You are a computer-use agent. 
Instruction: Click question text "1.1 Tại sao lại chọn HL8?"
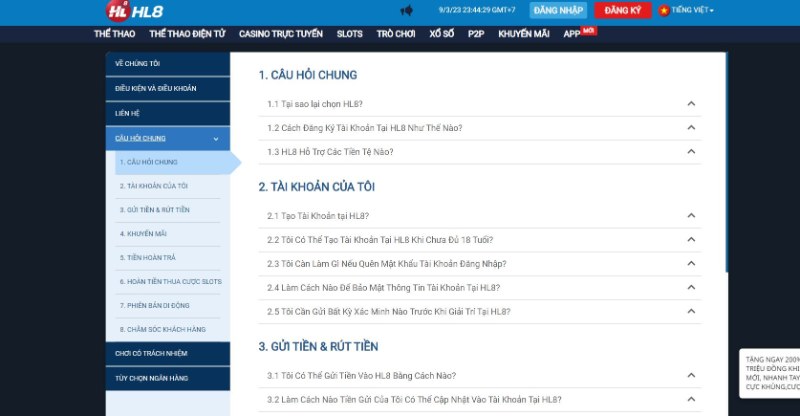point(315,104)
